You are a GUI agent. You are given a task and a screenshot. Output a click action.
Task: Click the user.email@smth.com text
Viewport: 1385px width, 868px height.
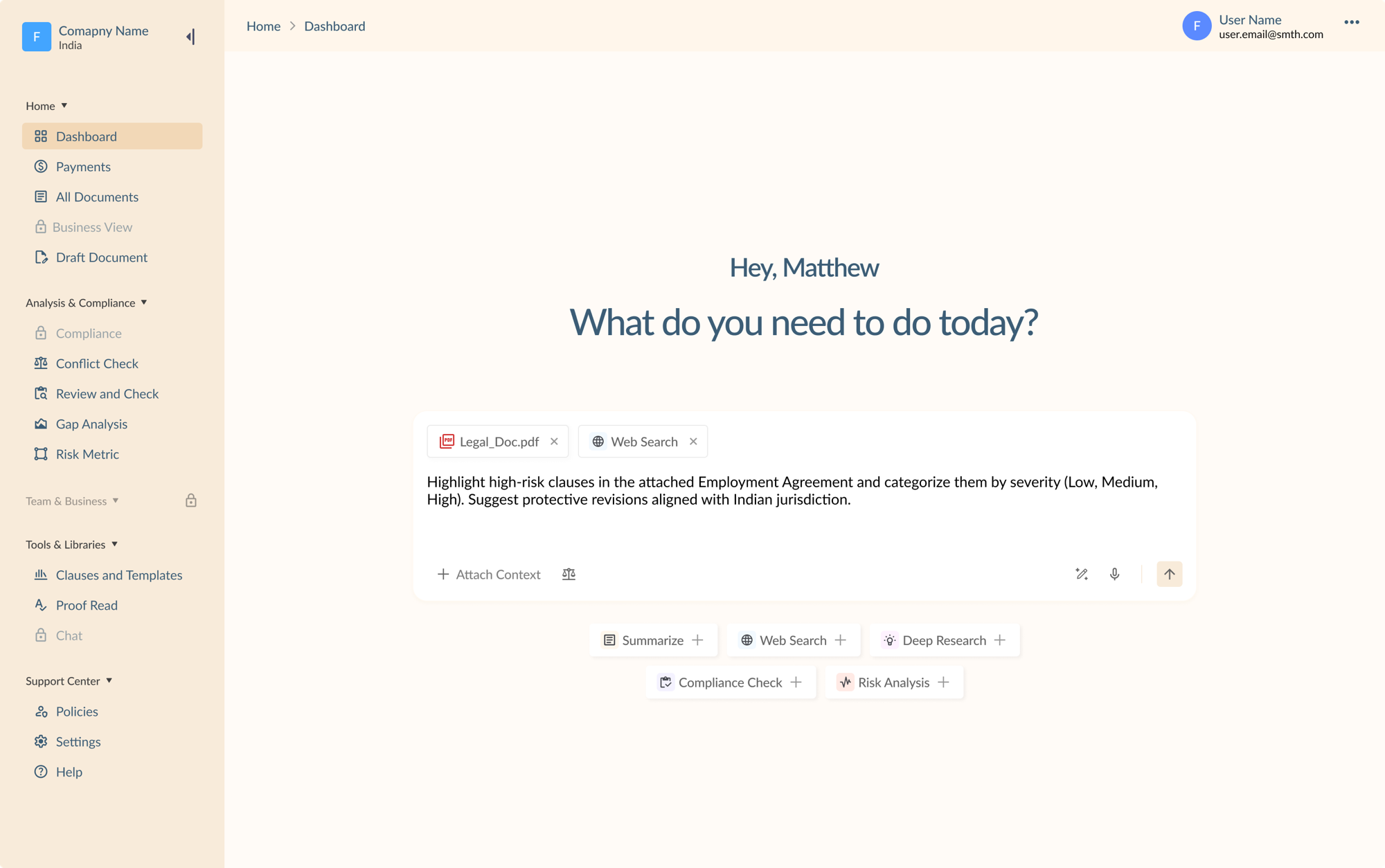[1271, 34]
